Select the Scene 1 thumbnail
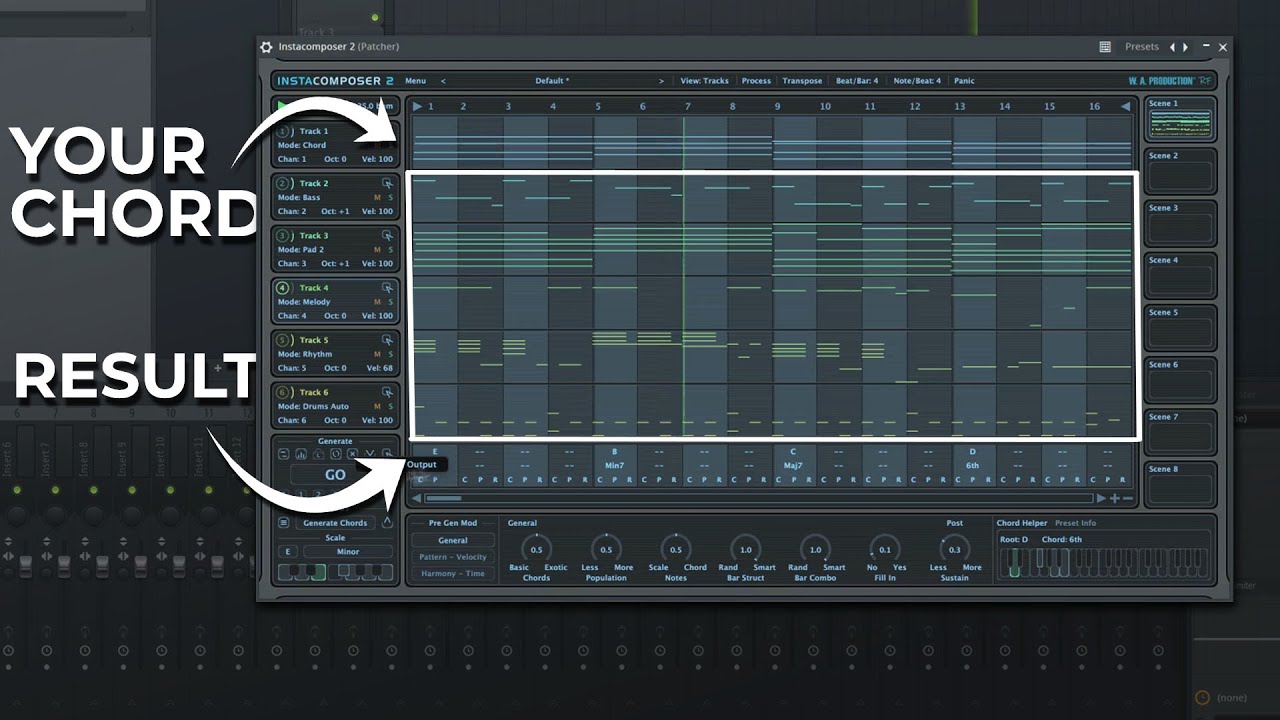 pyautogui.click(x=1180, y=120)
